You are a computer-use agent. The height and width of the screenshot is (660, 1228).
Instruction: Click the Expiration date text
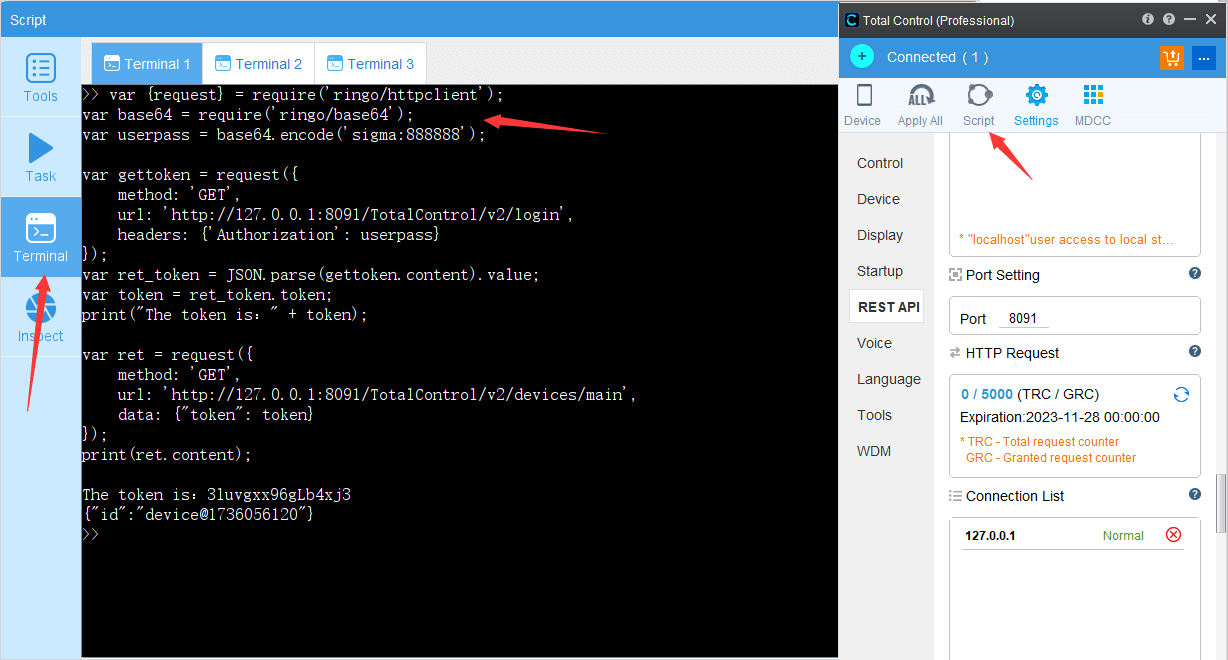[x=1060, y=418]
